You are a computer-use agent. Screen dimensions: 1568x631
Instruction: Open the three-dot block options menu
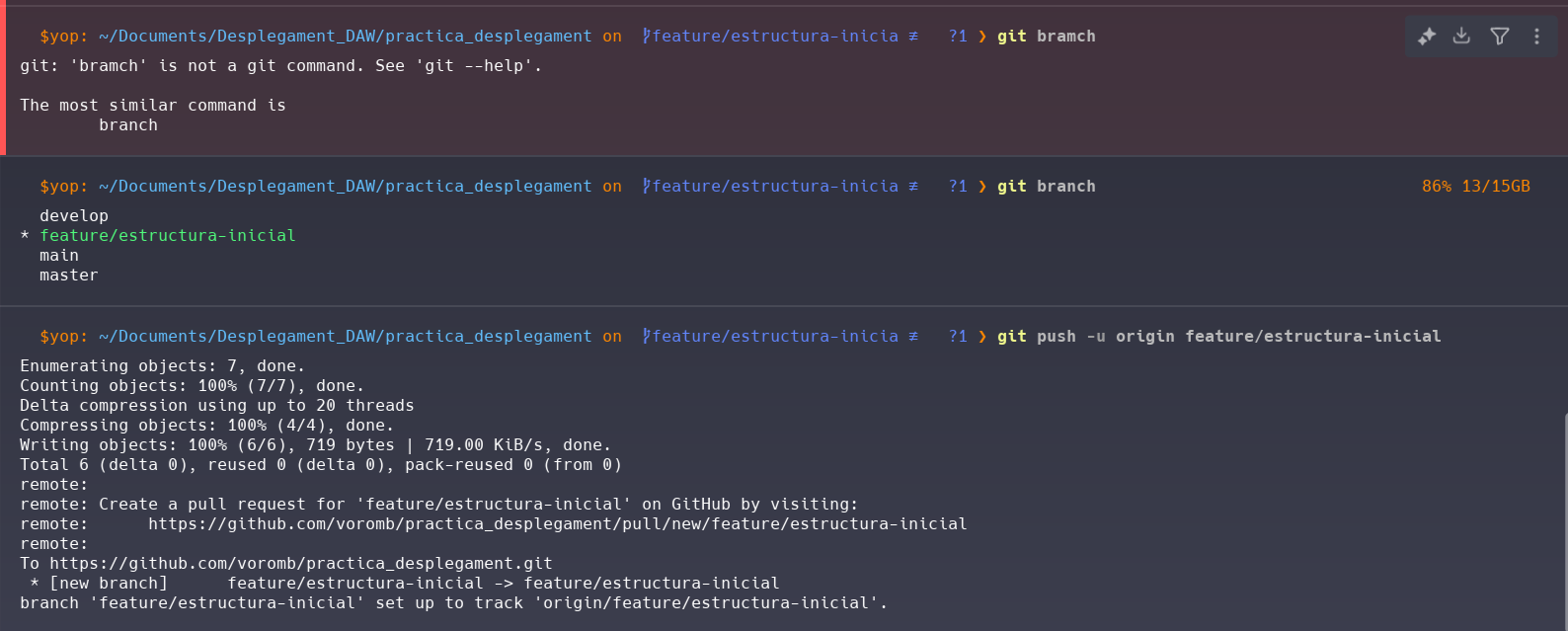coord(1536,37)
